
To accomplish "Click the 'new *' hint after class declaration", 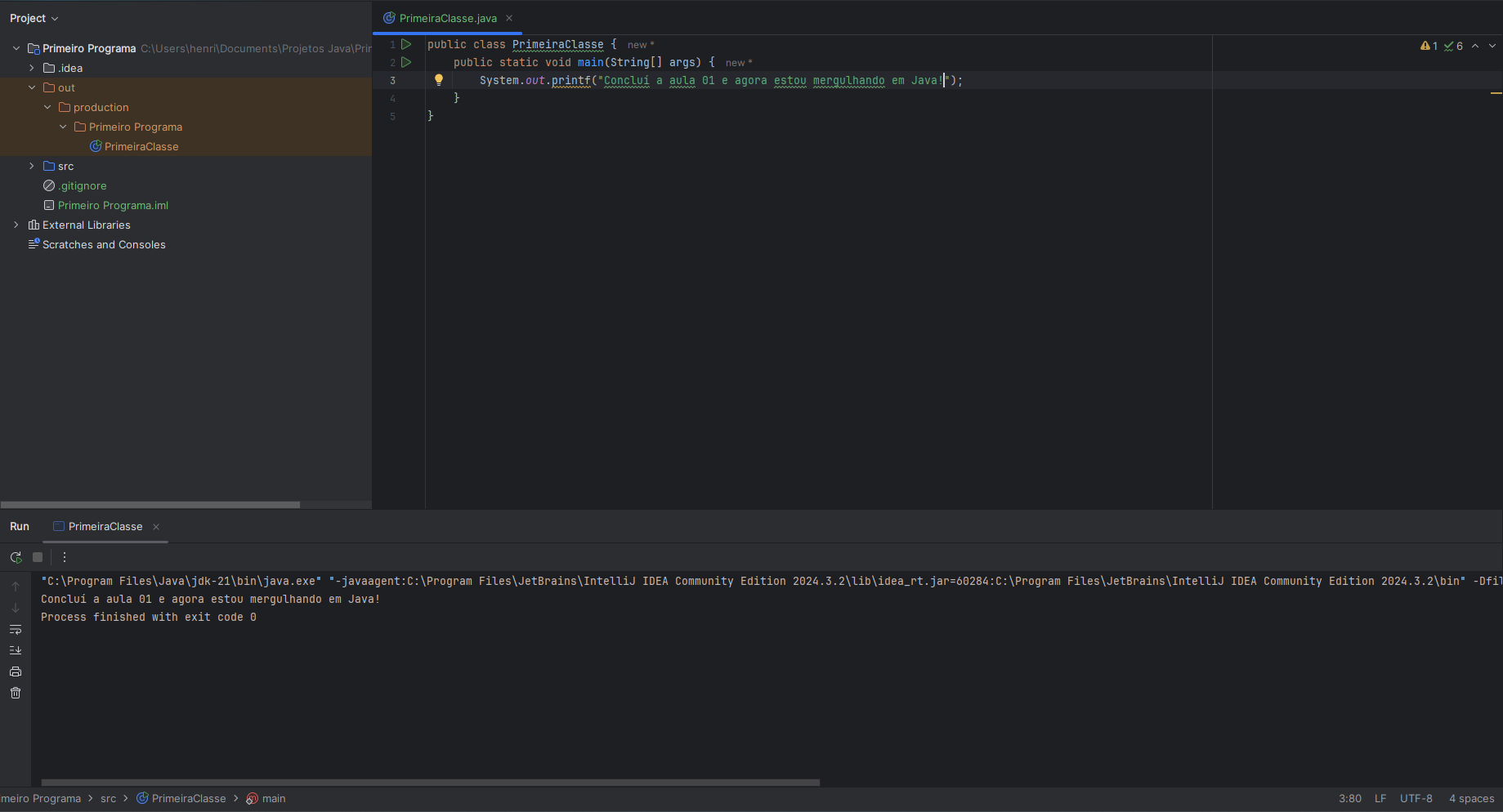I will [641, 45].
